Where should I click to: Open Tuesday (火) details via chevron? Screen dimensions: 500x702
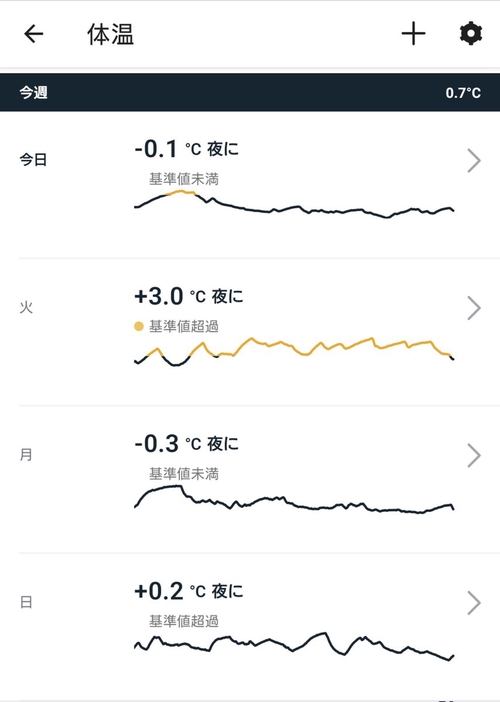tap(474, 308)
